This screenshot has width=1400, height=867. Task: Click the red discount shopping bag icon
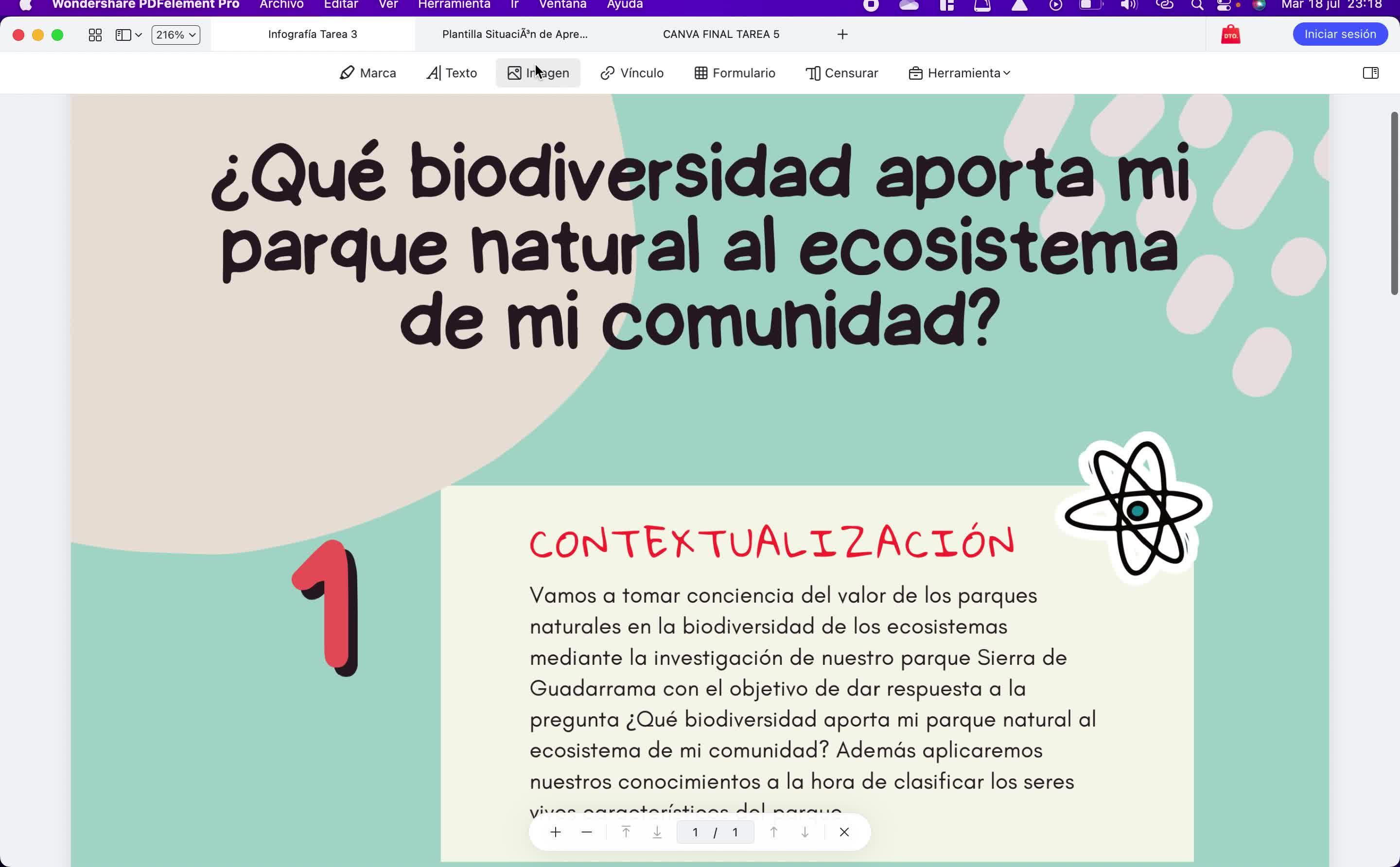coord(1230,35)
